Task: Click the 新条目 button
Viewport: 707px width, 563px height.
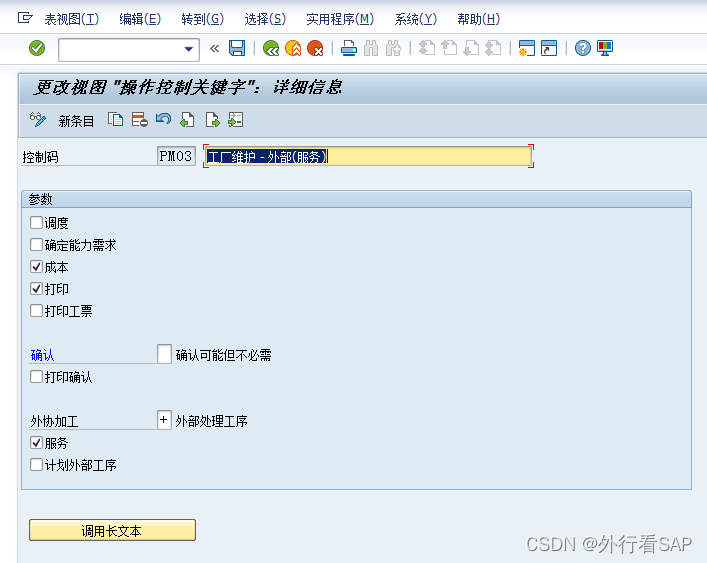Action: pyautogui.click(x=76, y=121)
